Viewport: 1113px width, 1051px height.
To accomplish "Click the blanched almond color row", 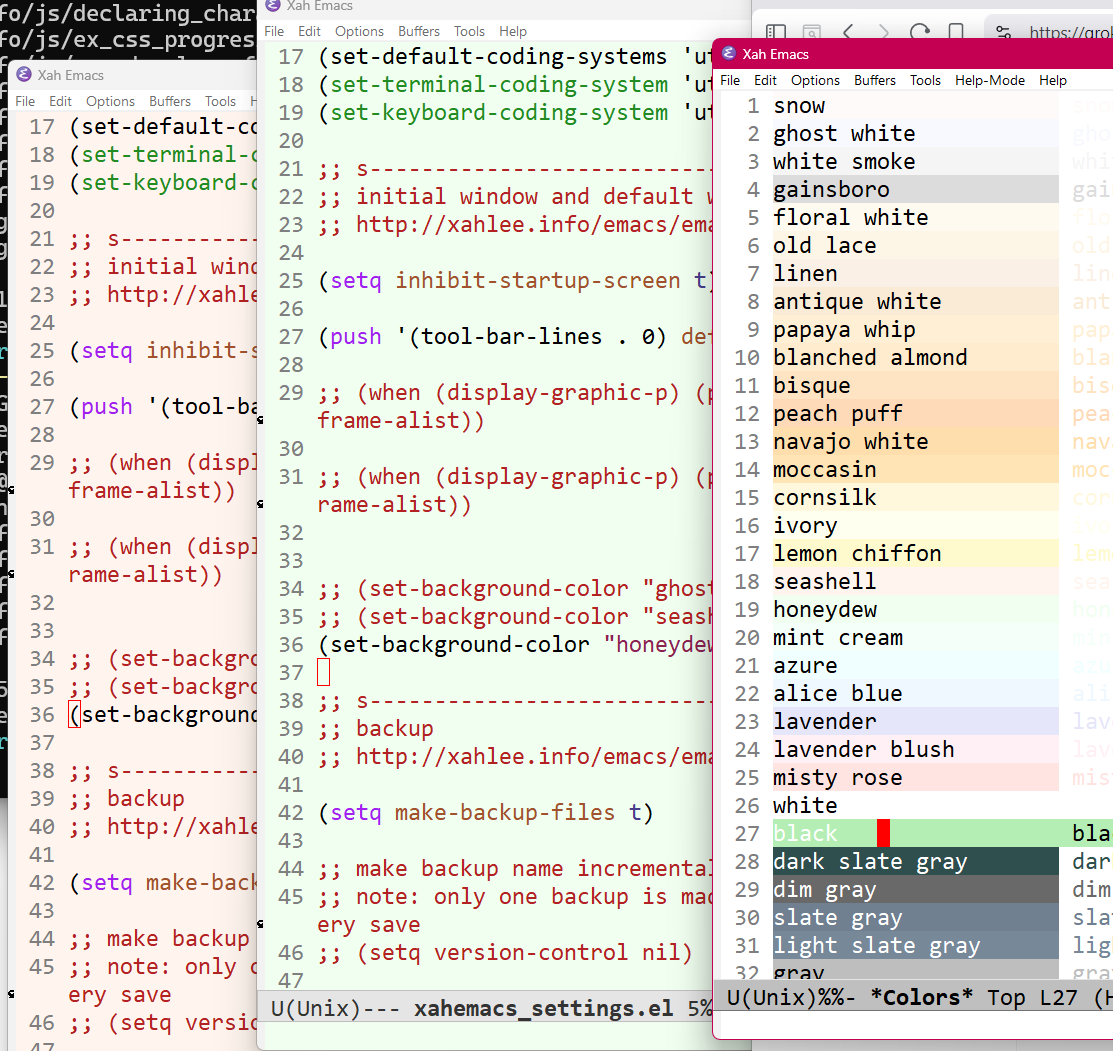I will (916, 358).
